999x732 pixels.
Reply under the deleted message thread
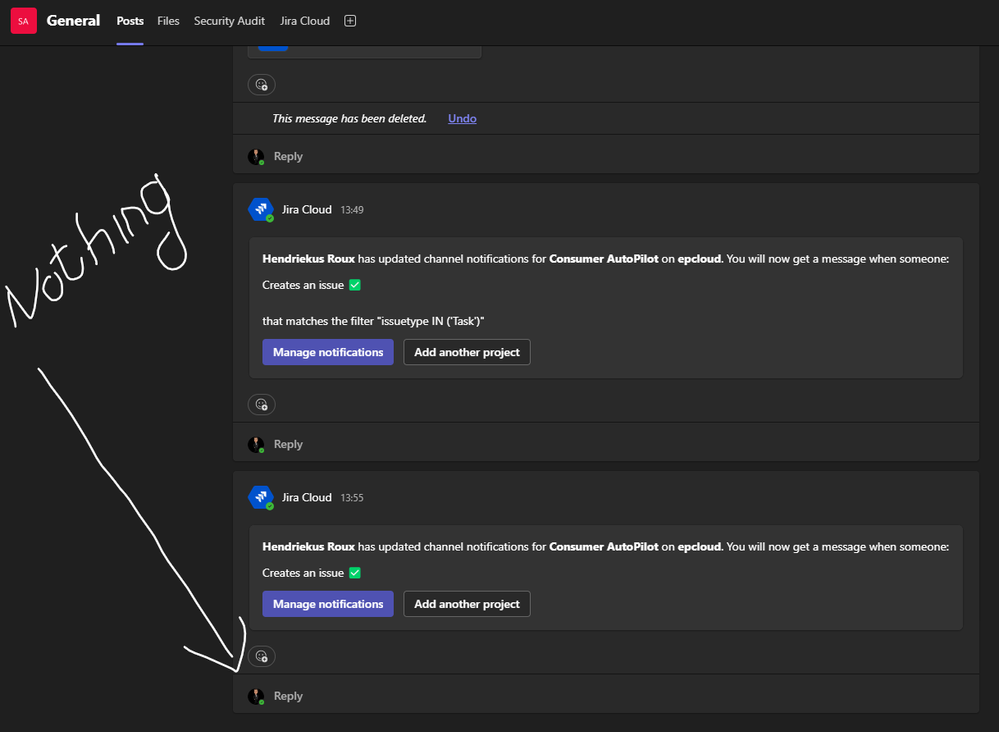[288, 157]
